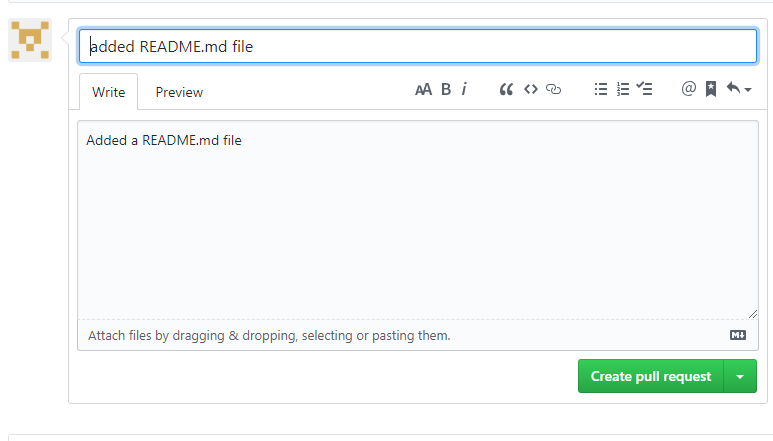
Task: Insert a quote using the quote icon
Action: coord(506,90)
